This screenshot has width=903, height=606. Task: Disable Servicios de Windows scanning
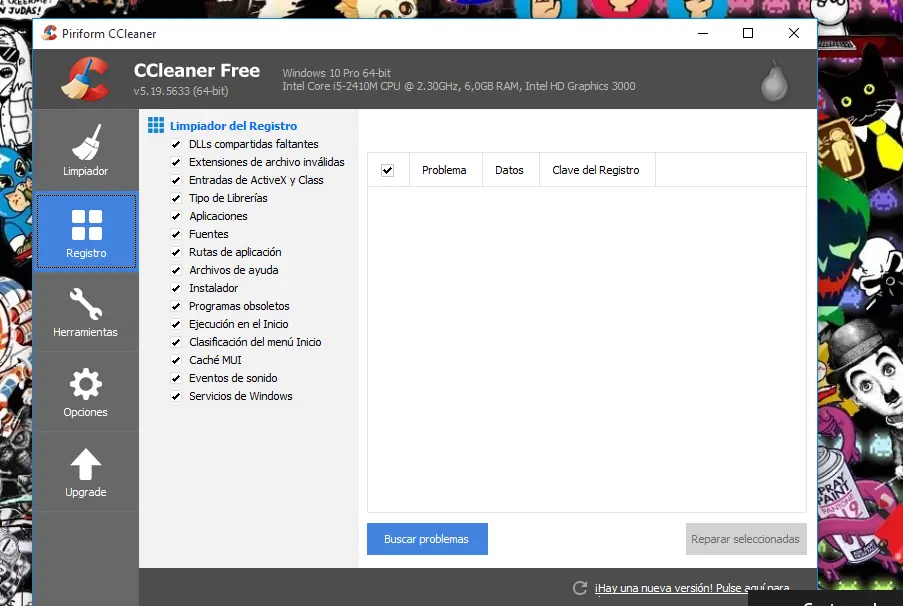pos(177,396)
